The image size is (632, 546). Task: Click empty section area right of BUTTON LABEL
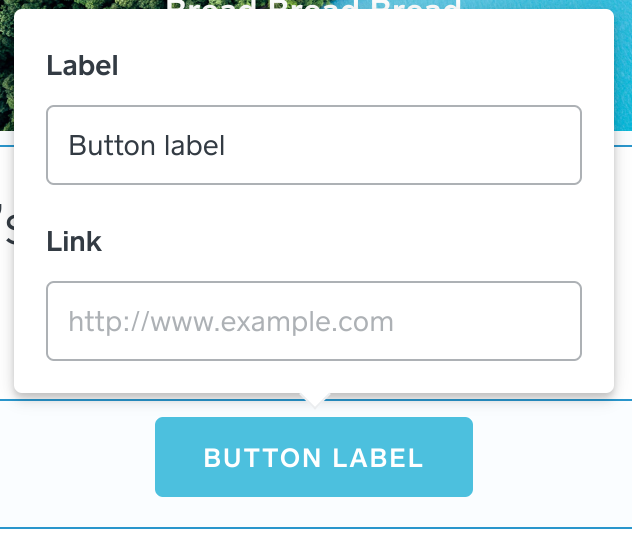coord(550,458)
